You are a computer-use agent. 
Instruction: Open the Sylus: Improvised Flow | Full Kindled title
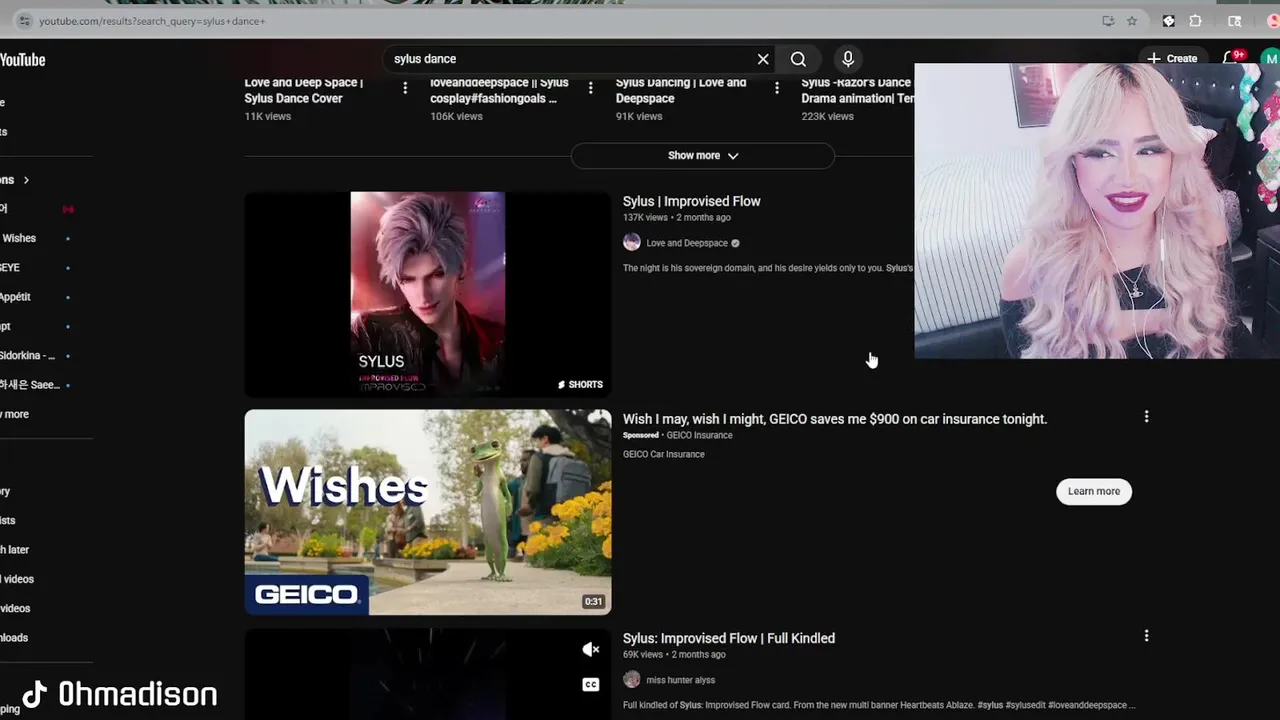(x=729, y=638)
